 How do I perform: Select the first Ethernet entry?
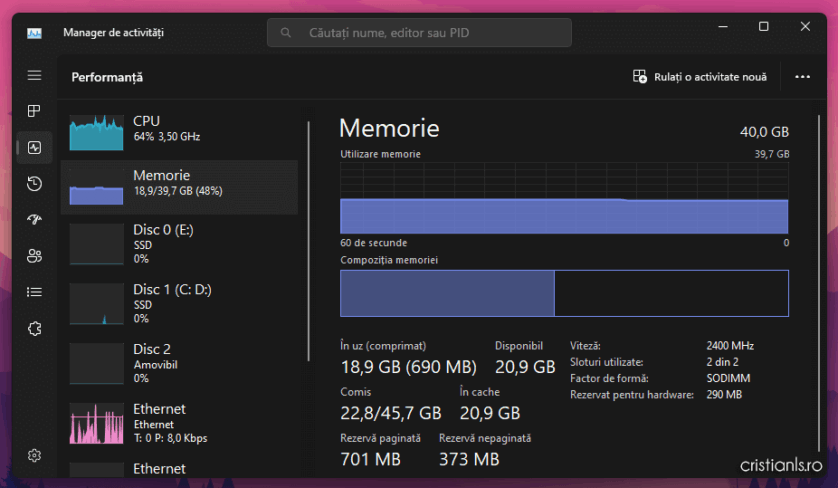pyautogui.click(x=179, y=424)
